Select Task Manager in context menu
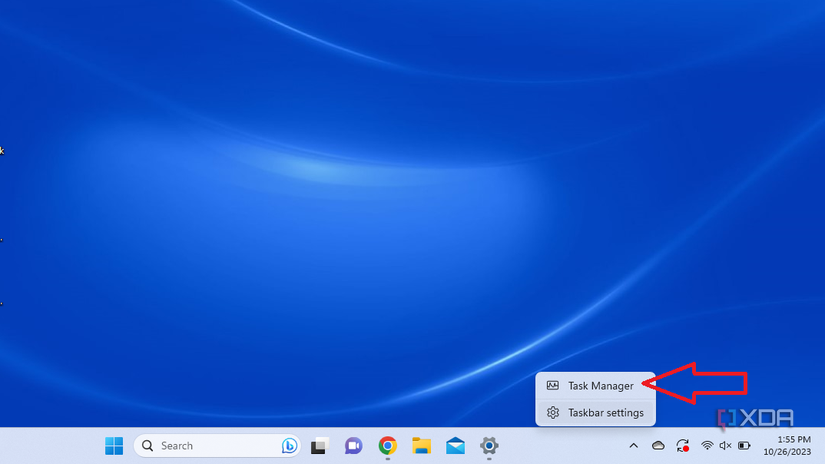Screen dimensions: 825x464 click(596, 386)
